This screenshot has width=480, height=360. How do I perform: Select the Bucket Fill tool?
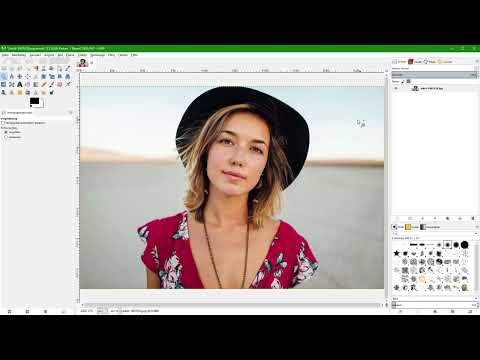(x=28, y=84)
